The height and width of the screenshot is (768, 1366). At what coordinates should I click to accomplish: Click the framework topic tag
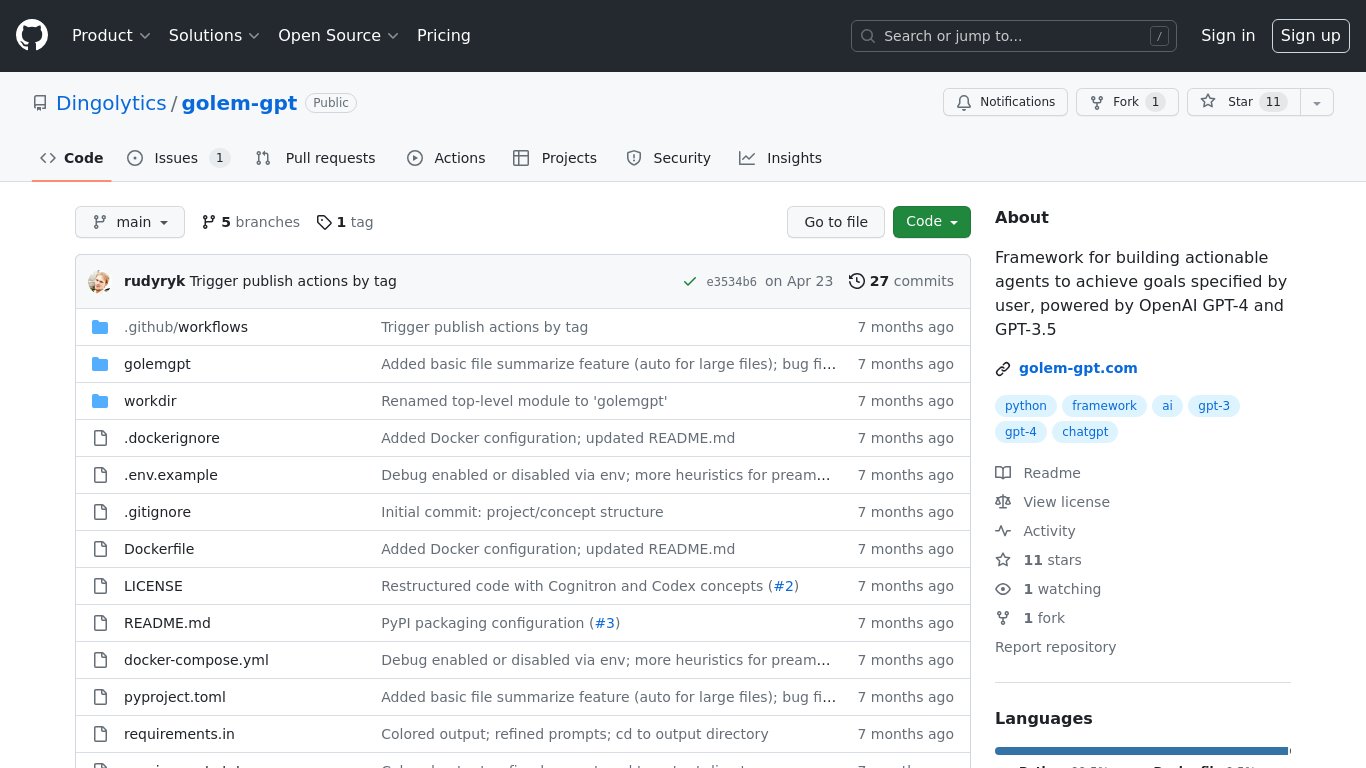pos(1105,406)
